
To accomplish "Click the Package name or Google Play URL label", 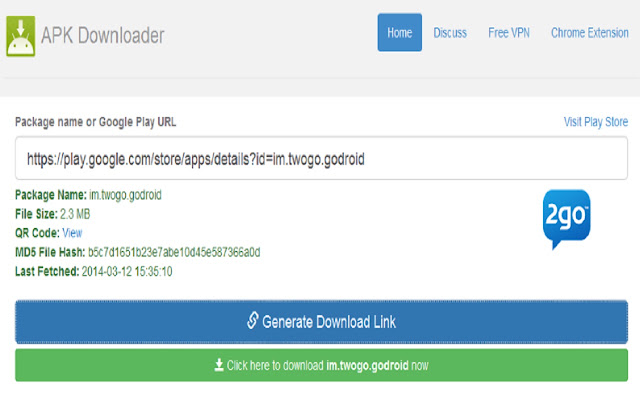I will [x=96, y=122].
